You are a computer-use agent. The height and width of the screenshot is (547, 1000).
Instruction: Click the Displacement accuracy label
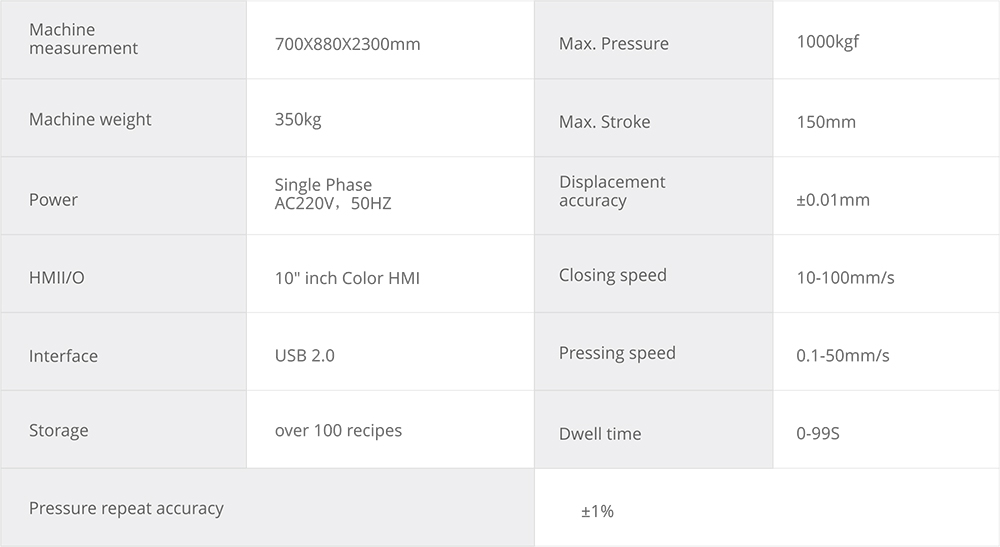coord(612,191)
